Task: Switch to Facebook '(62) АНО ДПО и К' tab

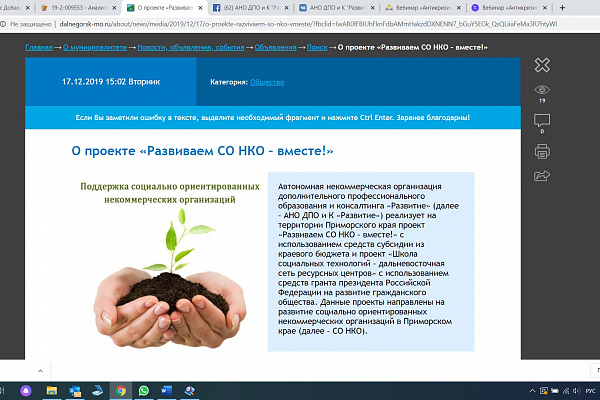Action: coord(251,8)
